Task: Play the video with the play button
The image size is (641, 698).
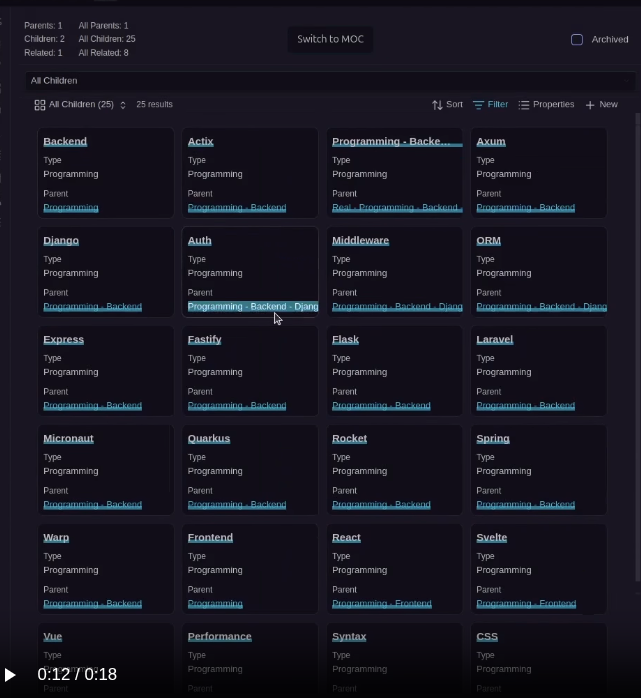Action: (10, 674)
